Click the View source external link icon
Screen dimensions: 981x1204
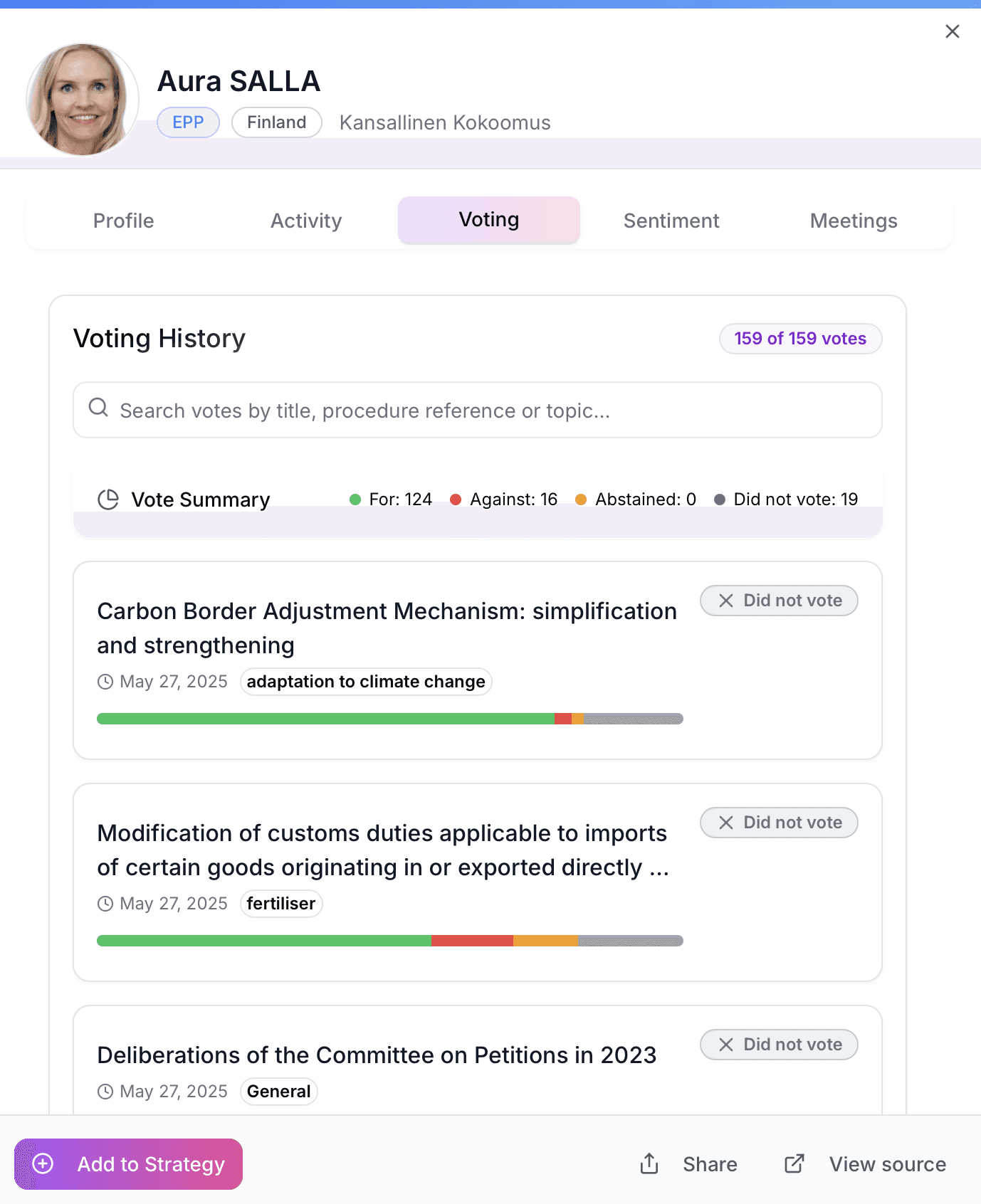tap(794, 1163)
